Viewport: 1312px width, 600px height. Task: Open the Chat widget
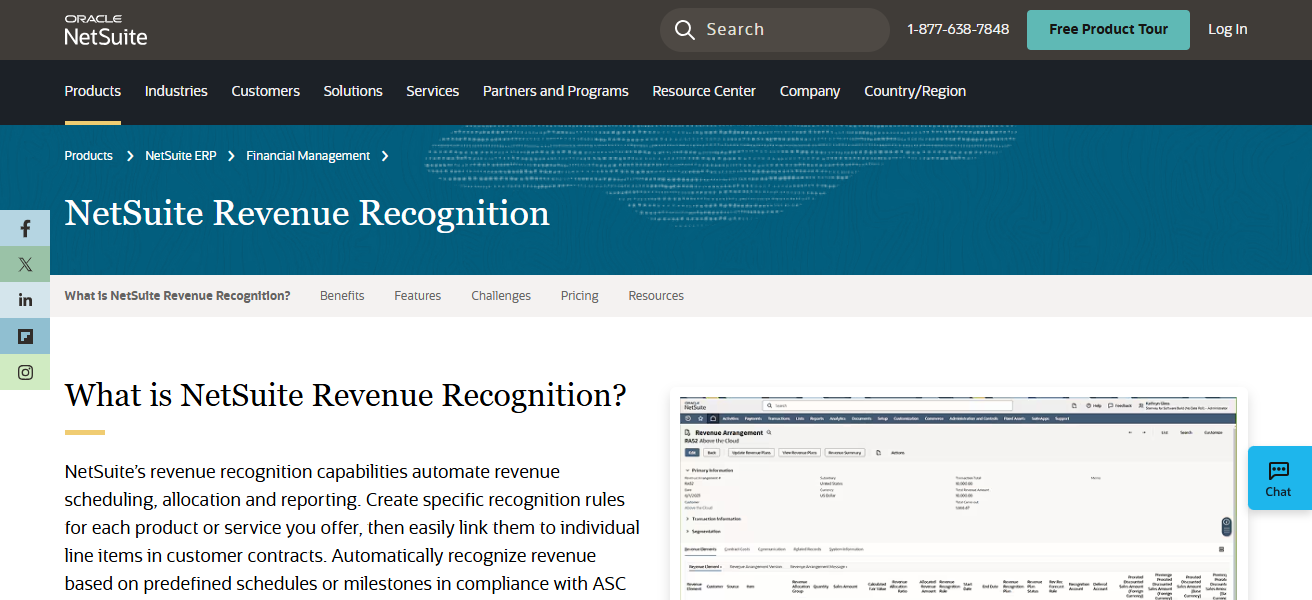pyautogui.click(x=1279, y=478)
